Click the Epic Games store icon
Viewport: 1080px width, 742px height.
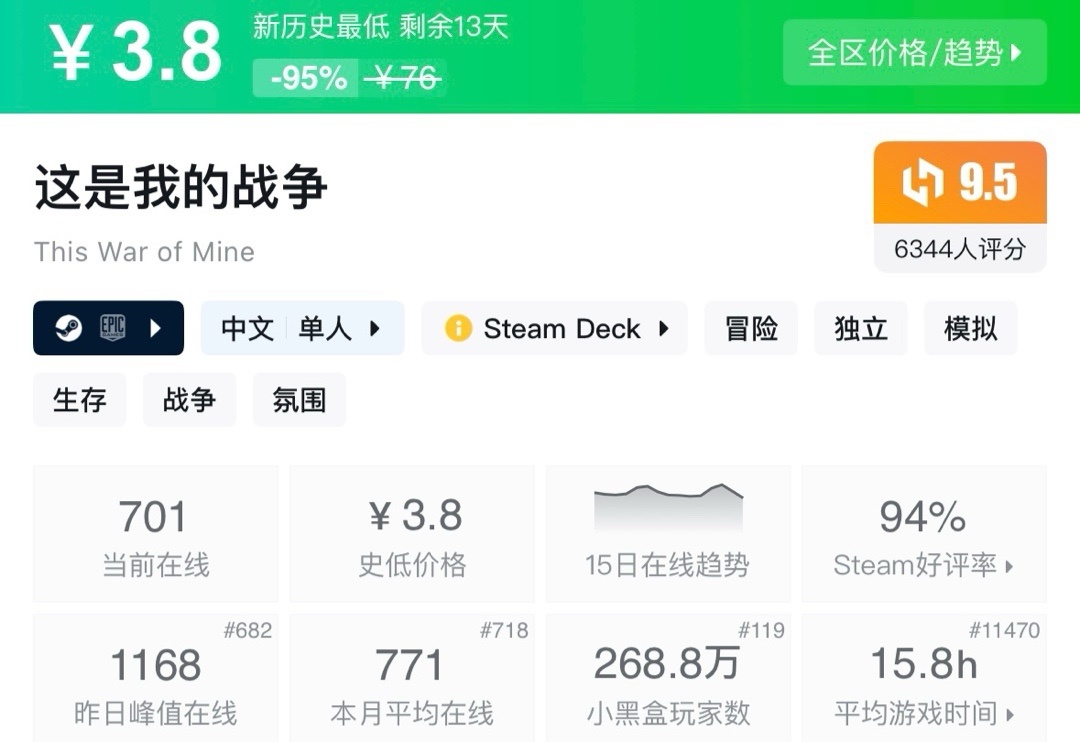pos(113,328)
